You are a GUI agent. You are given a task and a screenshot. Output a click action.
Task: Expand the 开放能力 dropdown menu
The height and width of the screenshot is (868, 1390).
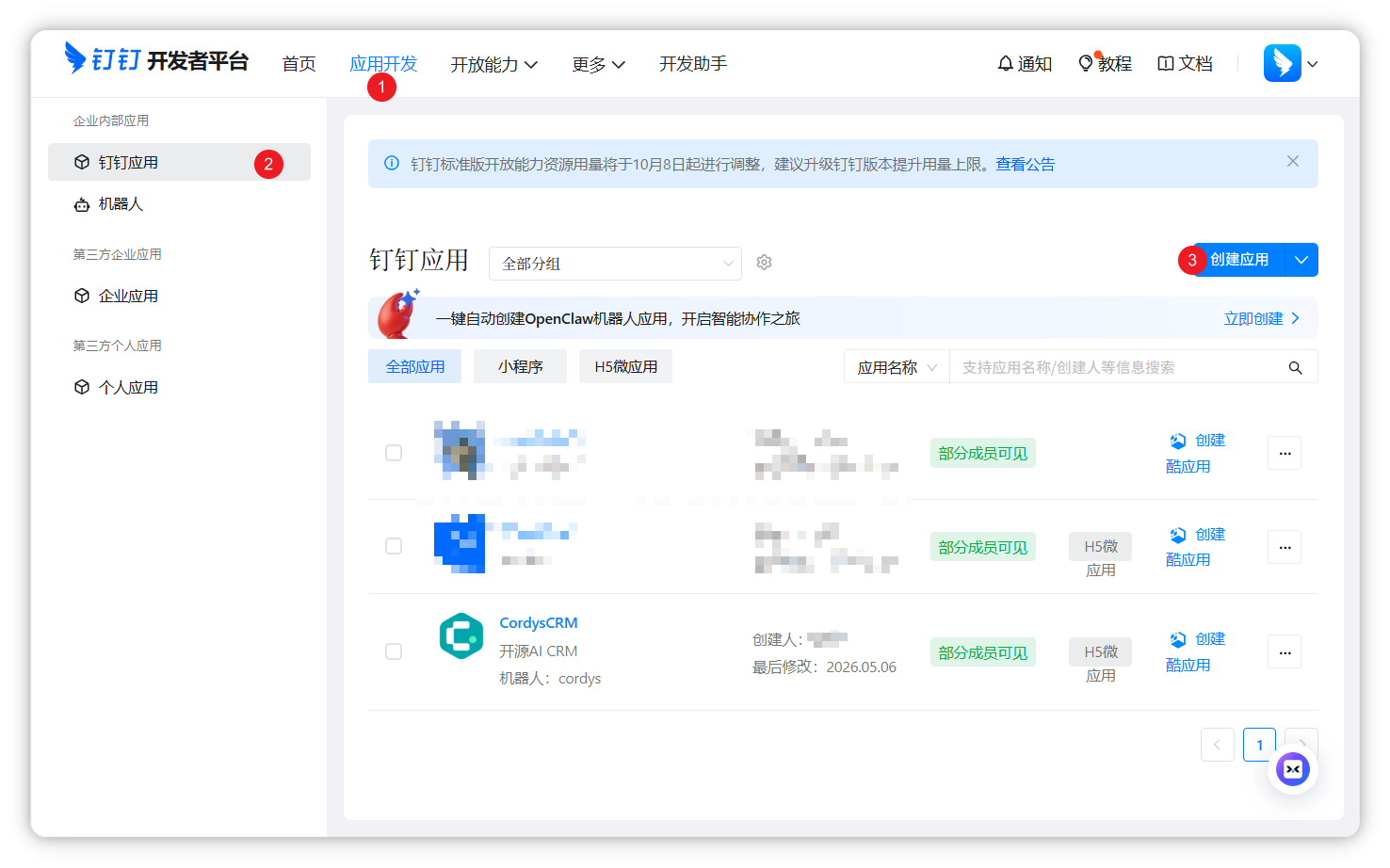point(494,64)
